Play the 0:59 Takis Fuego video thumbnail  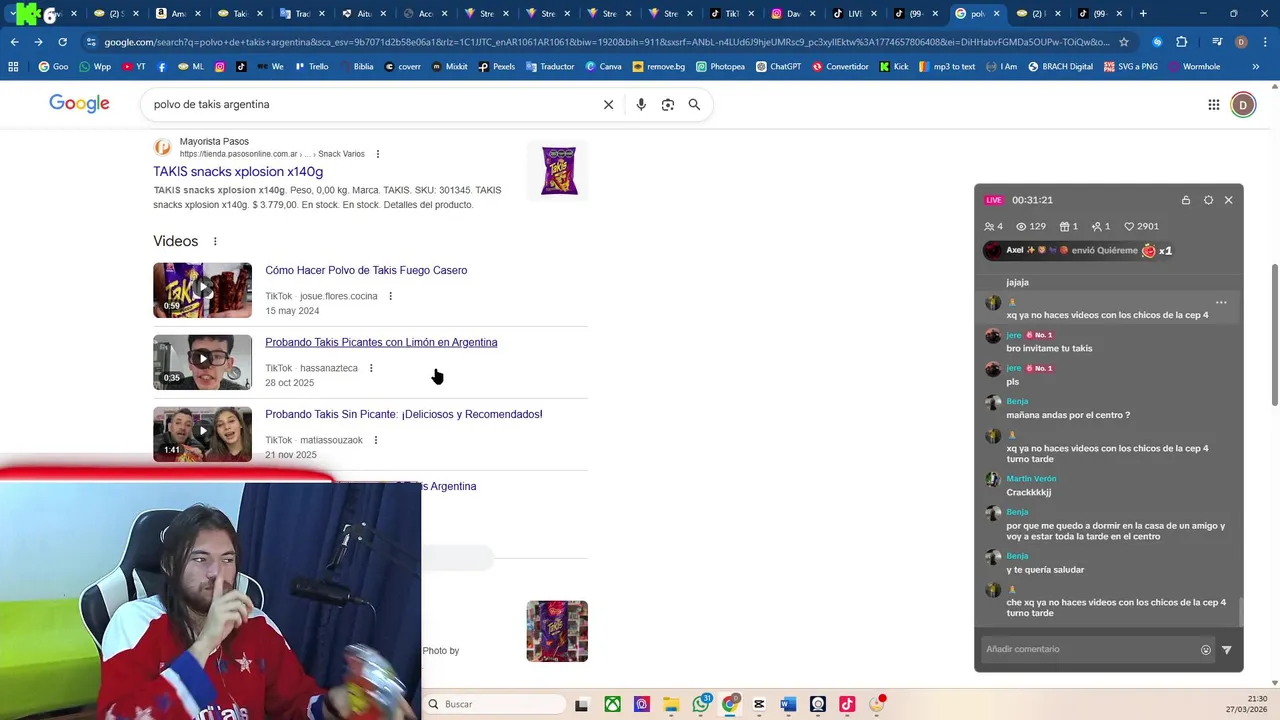click(202, 290)
